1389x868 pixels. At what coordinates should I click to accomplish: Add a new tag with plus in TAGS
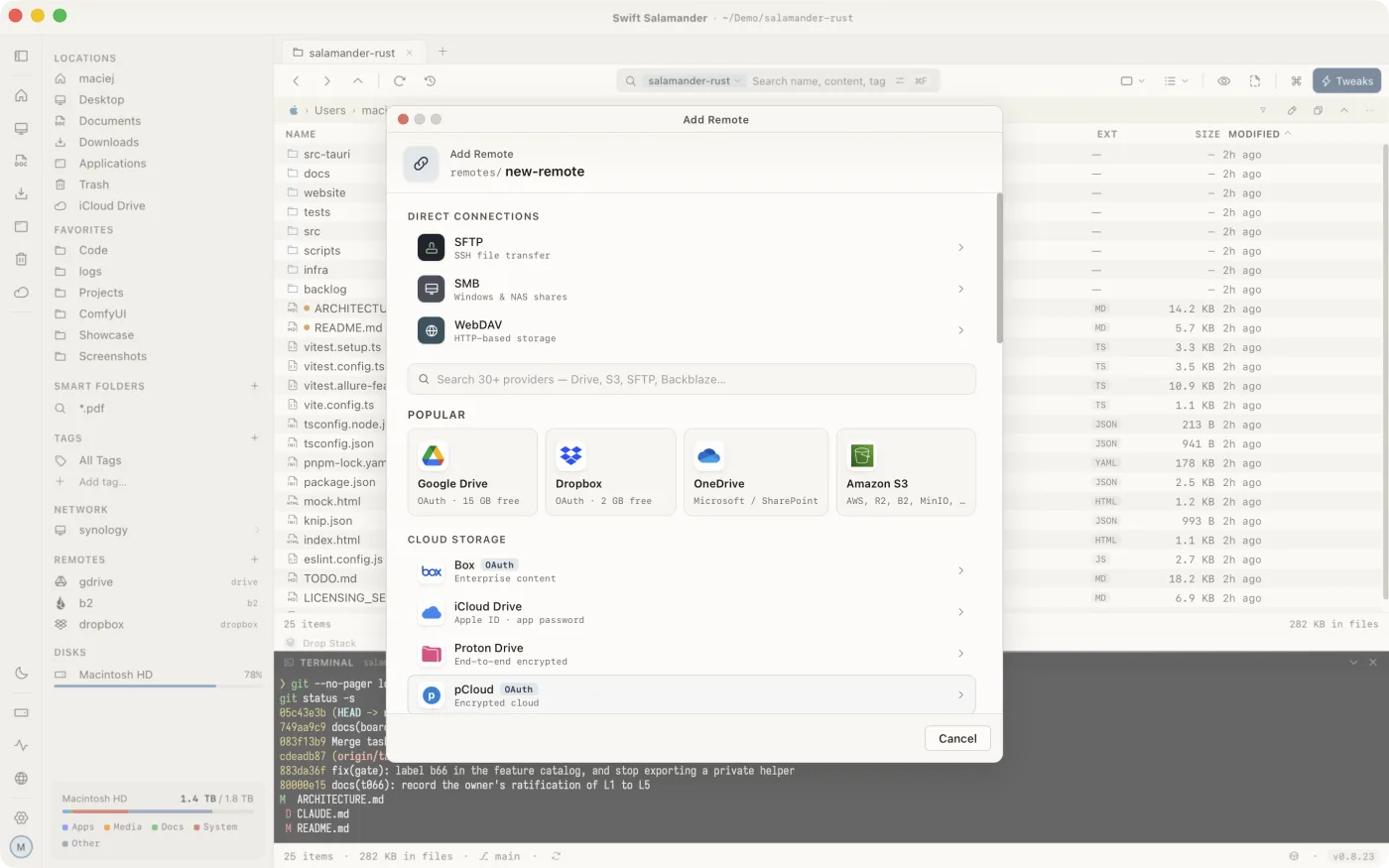pyautogui.click(x=255, y=437)
